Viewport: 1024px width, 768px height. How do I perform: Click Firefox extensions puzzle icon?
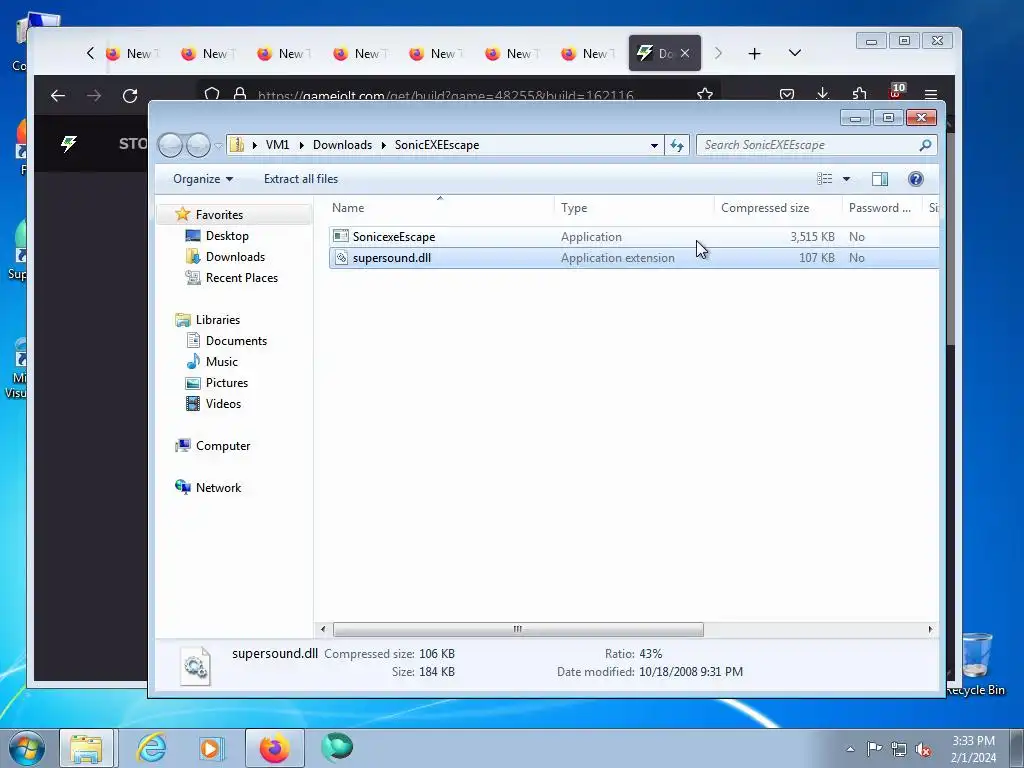[x=859, y=95]
